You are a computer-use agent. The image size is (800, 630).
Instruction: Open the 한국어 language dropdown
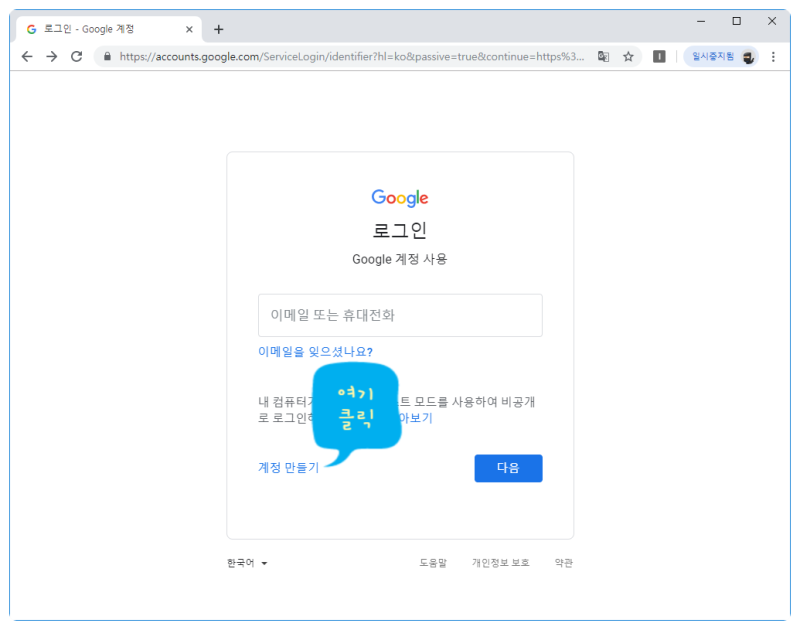tap(247, 563)
